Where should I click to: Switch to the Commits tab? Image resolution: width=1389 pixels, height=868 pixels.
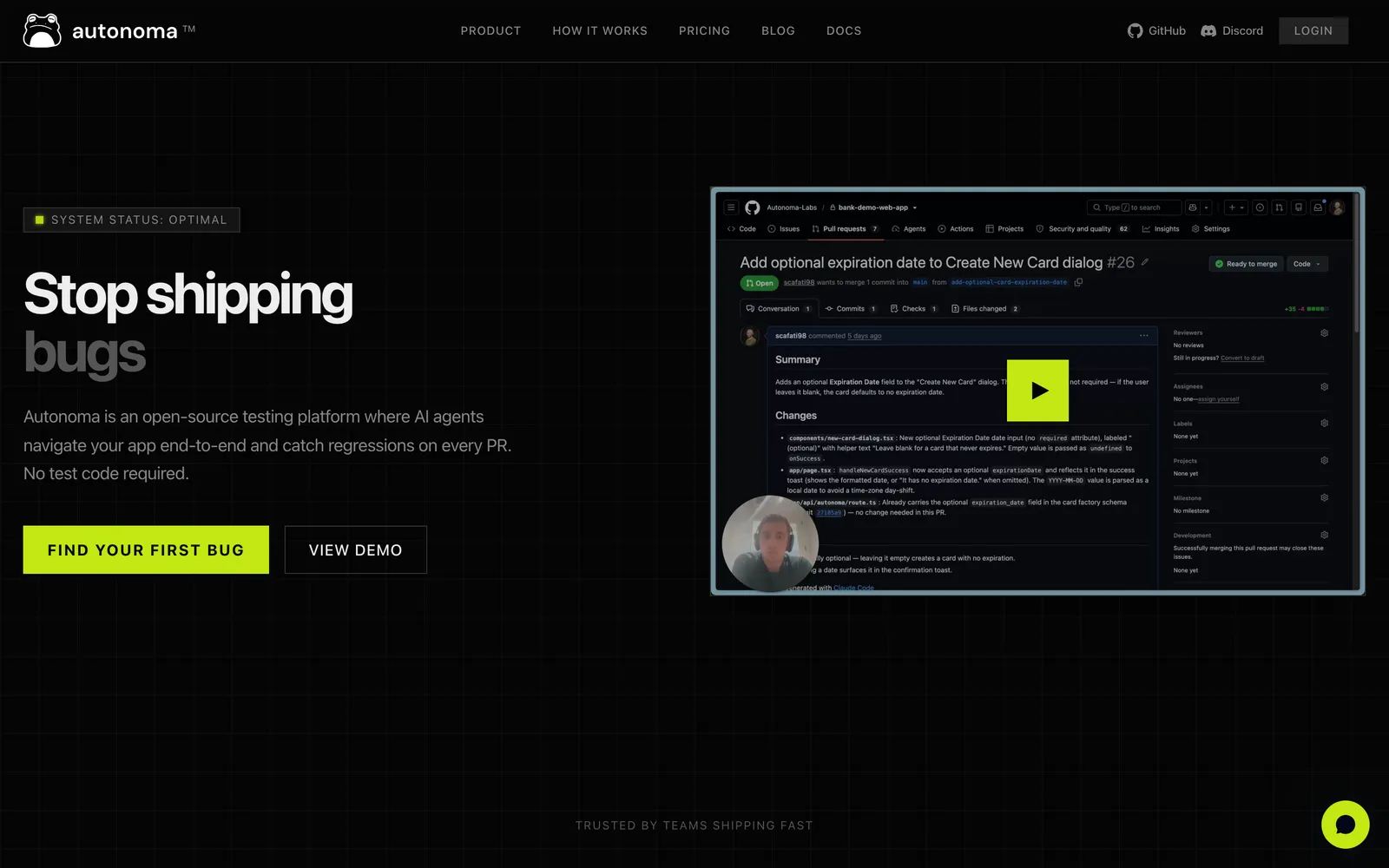(x=851, y=309)
